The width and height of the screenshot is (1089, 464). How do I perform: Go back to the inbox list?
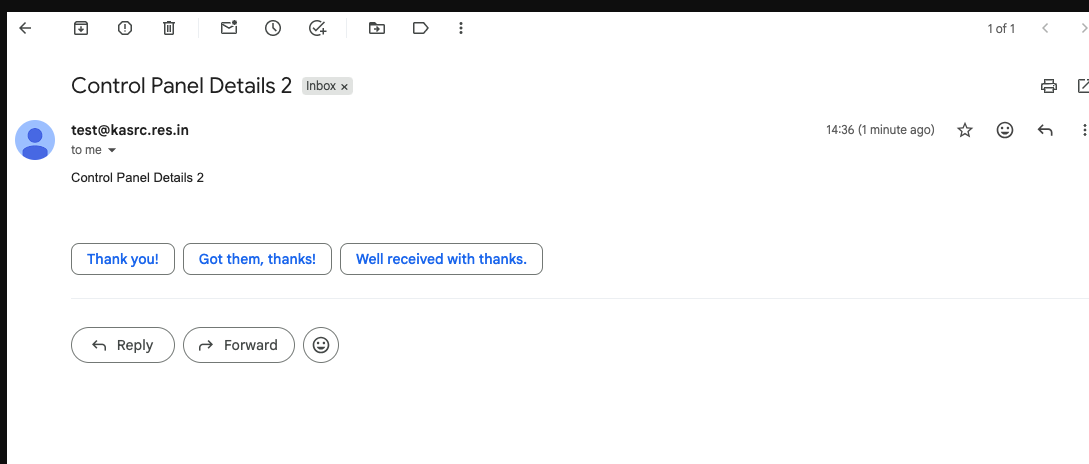[26, 28]
